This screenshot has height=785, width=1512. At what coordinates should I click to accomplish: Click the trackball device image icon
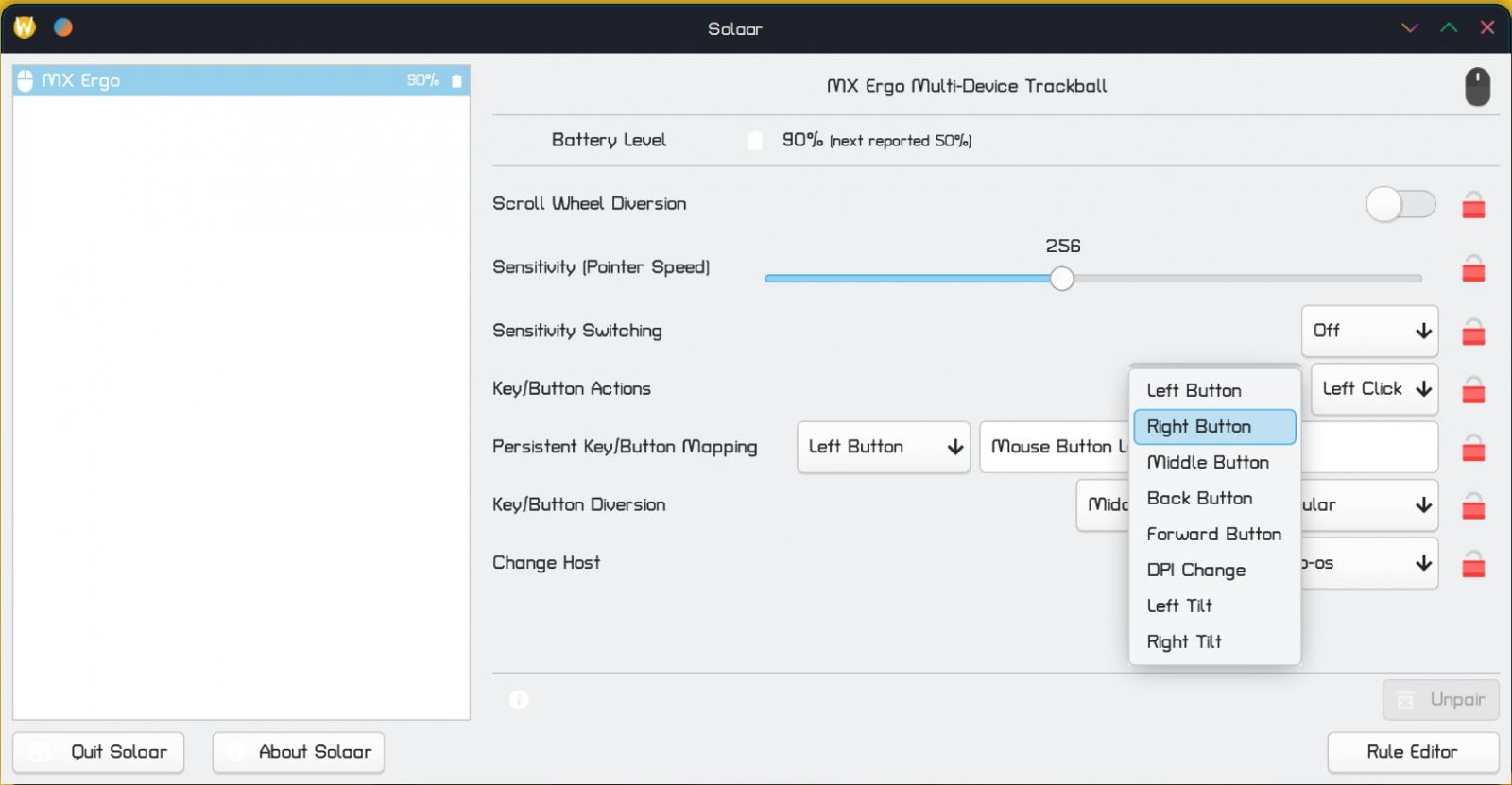tap(1477, 87)
